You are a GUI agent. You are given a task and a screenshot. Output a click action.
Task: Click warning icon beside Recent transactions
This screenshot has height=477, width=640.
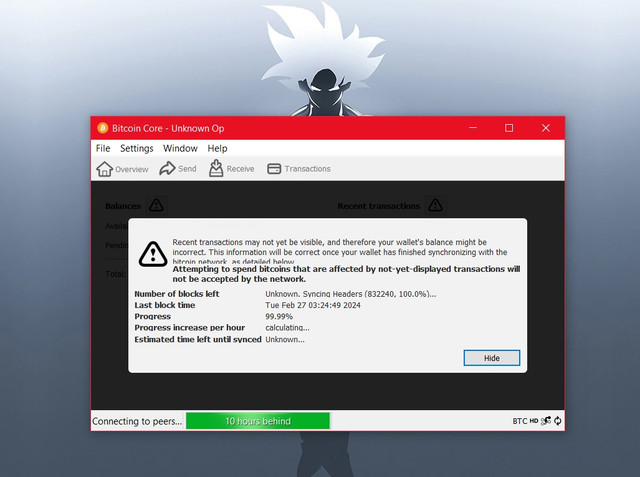click(436, 205)
